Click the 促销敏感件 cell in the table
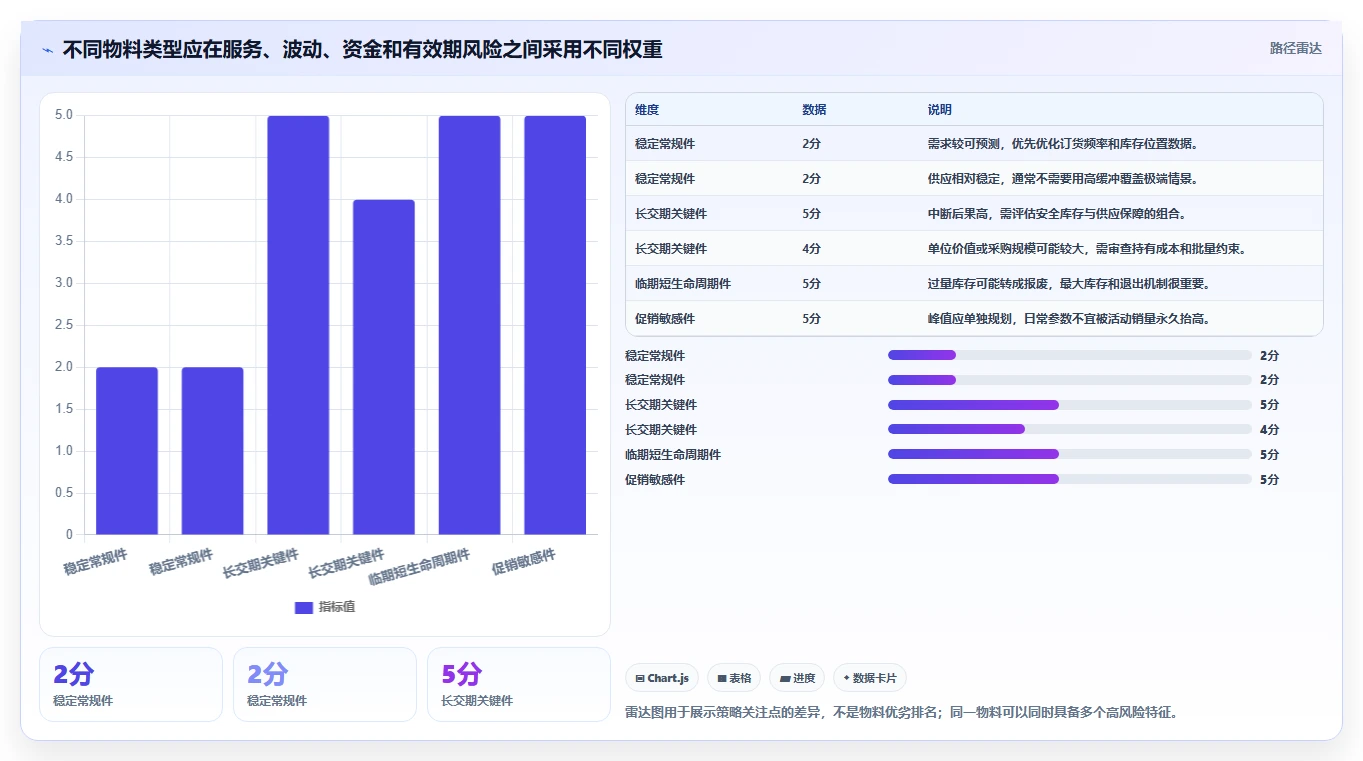The height and width of the screenshot is (761, 1363). [665, 319]
